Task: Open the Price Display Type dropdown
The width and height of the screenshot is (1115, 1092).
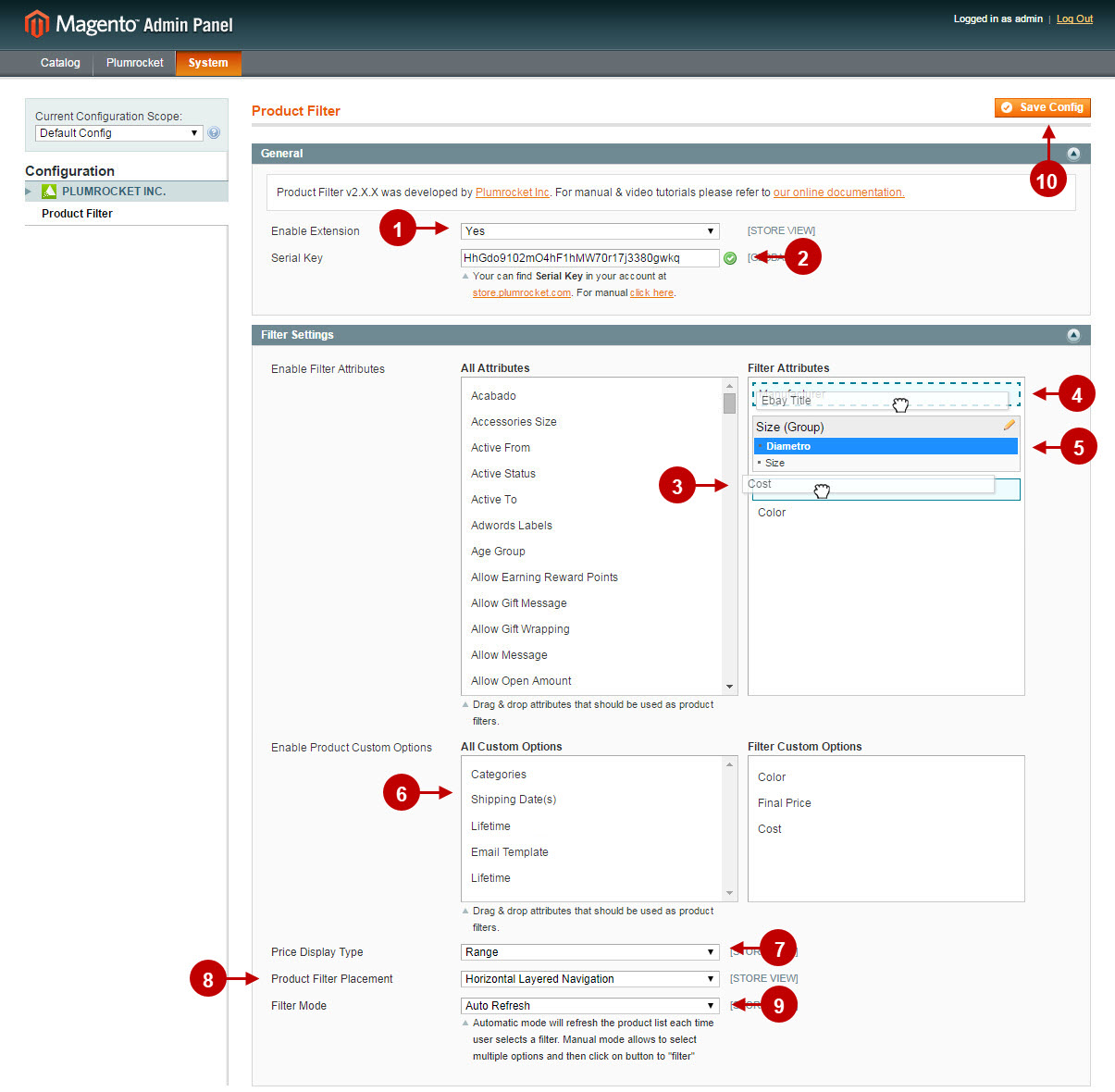Action: (x=589, y=952)
